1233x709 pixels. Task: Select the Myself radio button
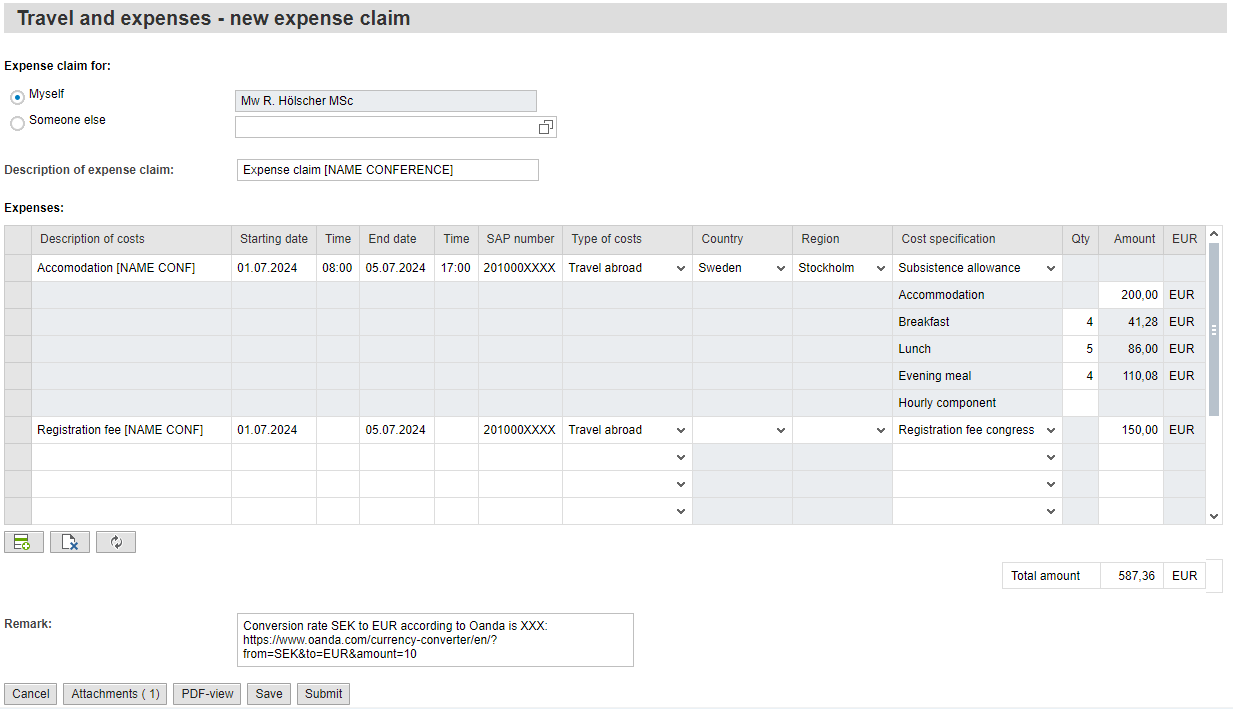pyautogui.click(x=17, y=97)
